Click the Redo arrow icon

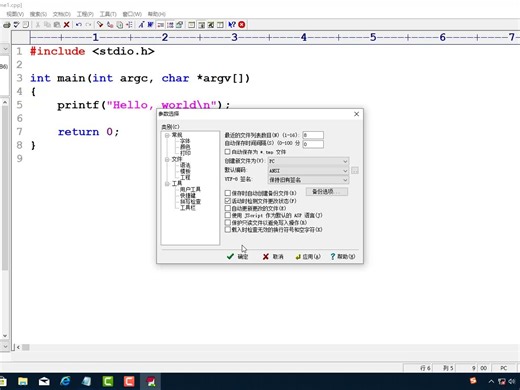point(88,25)
